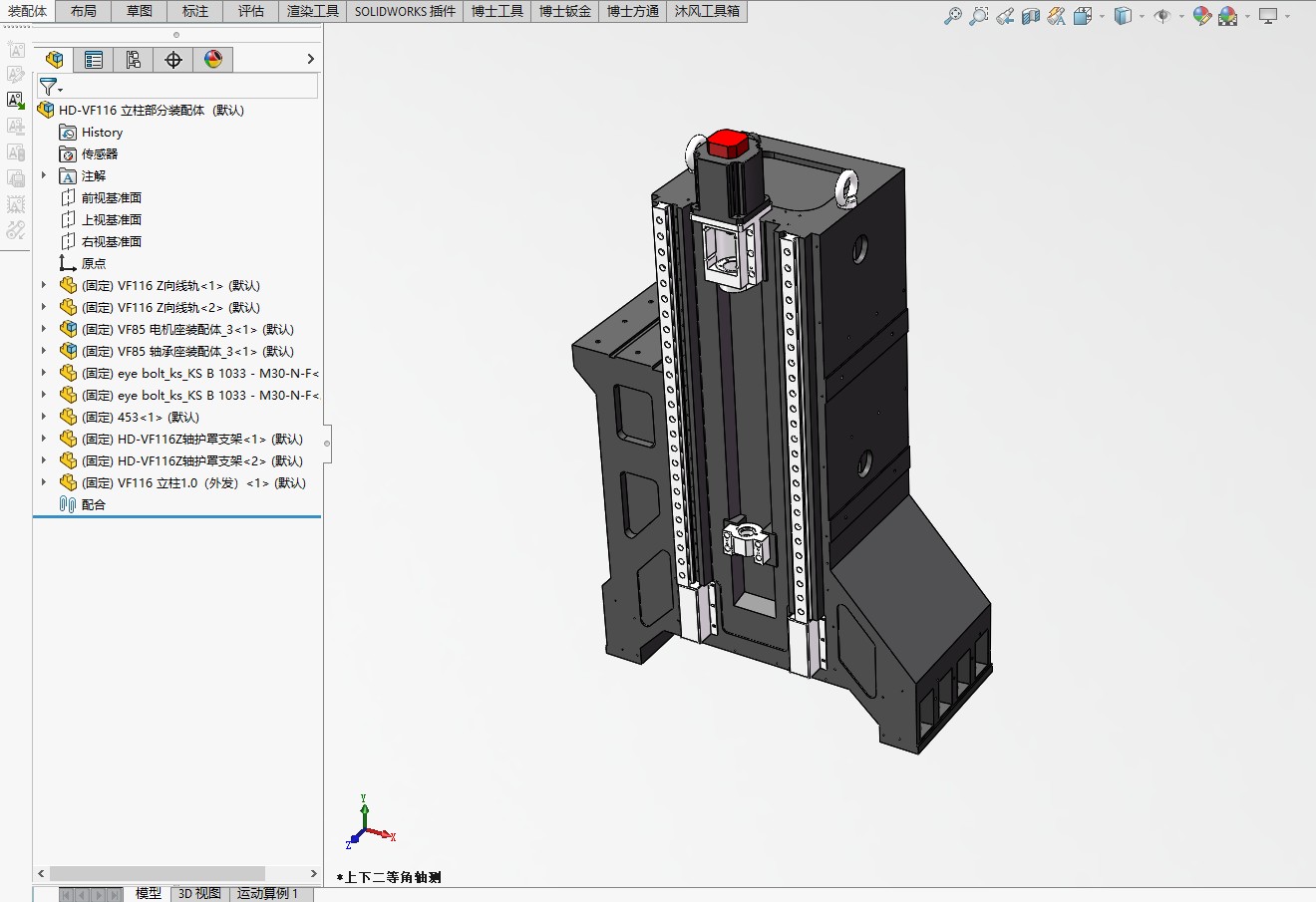This screenshot has height=902, width=1316.
Task: Click the feature tree horizontal scrollbar
Action: [157, 873]
